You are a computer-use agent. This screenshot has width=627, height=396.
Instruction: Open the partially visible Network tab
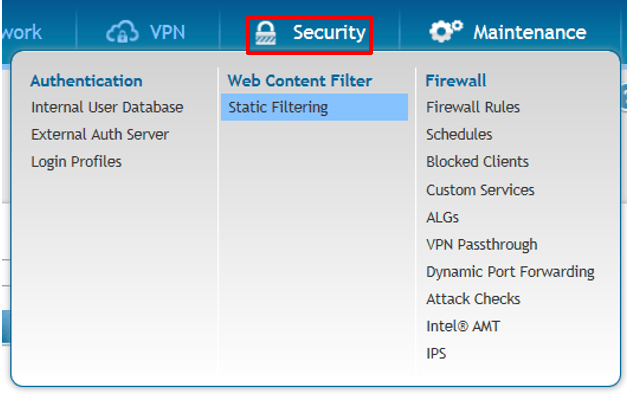[x=22, y=32]
